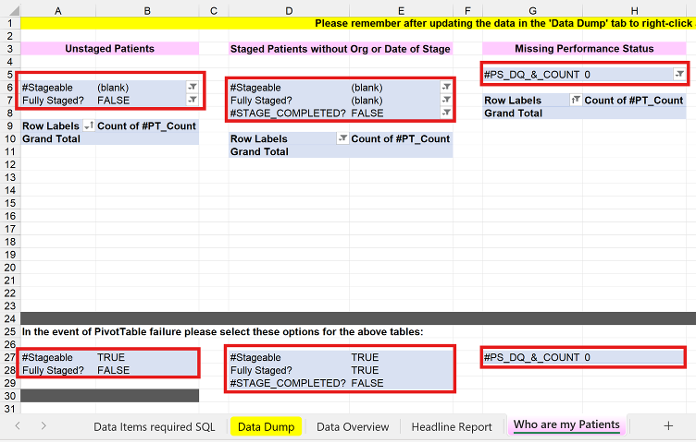Open the Fully Staged? filter in Unstaged Patients
Viewport: 696px width, 442px height.
tap(192, 100)
